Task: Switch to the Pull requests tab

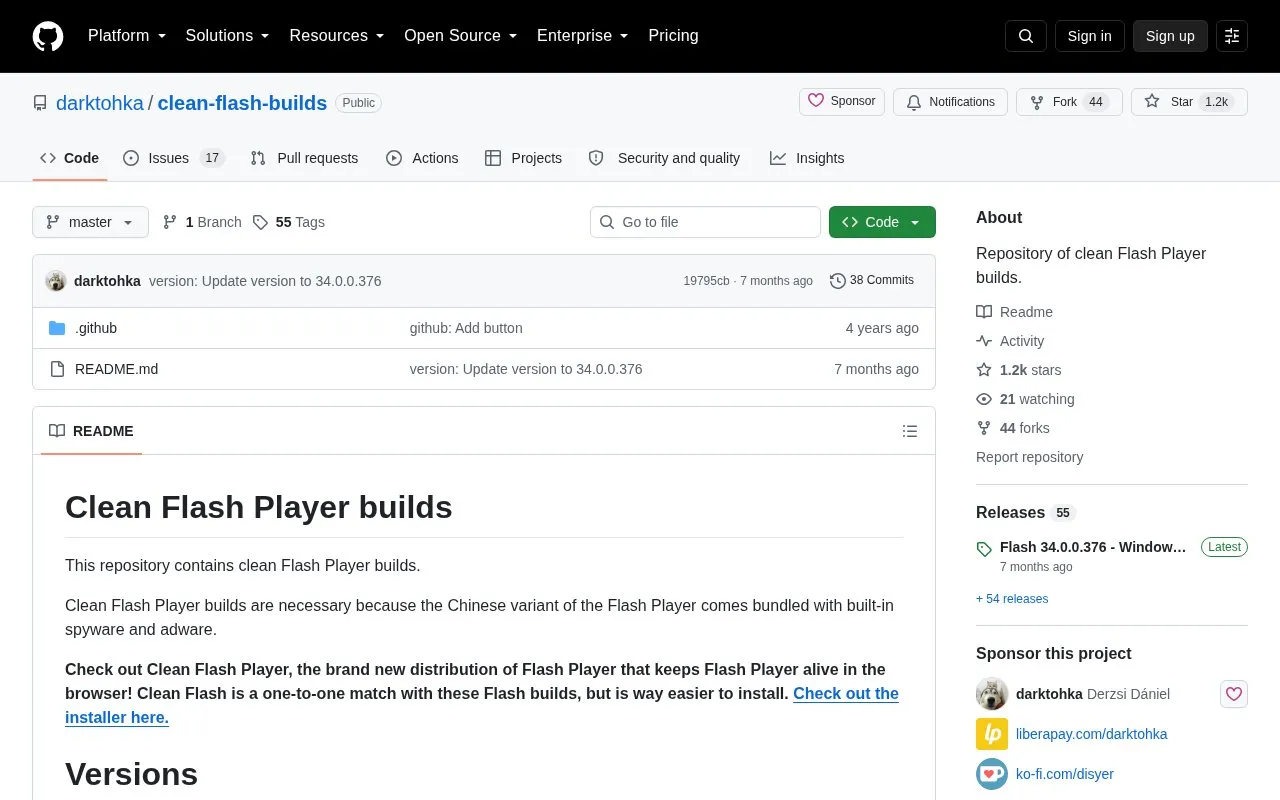Action: click(x=304, y=158)
